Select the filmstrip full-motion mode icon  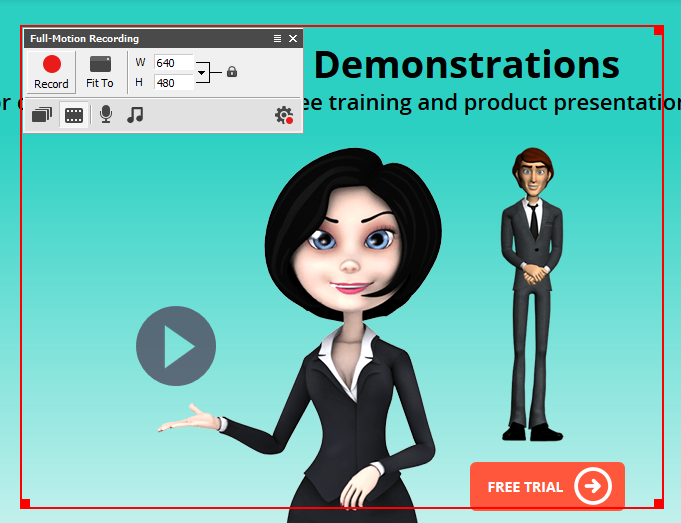pyautogui.click(x=74, y=115)
